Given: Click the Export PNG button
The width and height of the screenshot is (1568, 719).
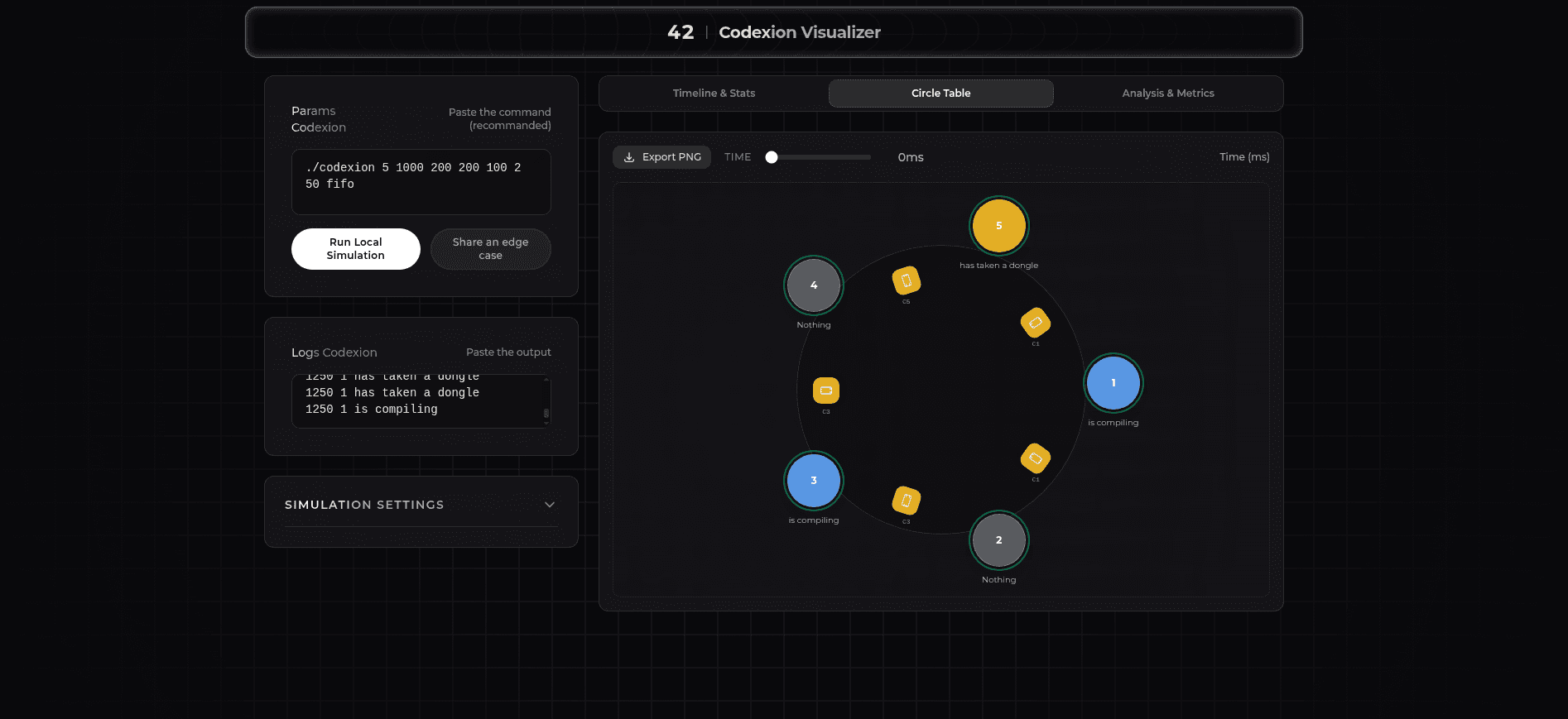Looking at the screenshot, I should coord(662,157).
